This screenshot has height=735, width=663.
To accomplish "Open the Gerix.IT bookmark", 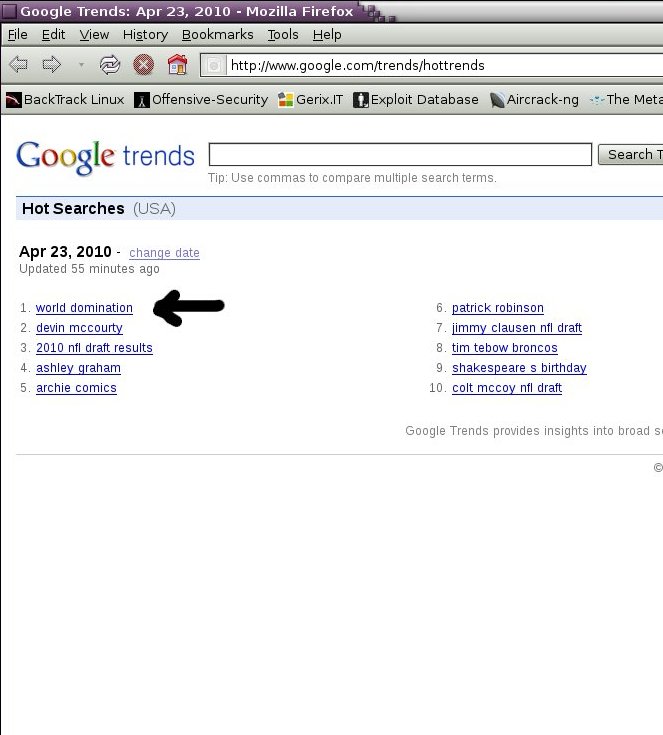I will click(x=310, y=99).
